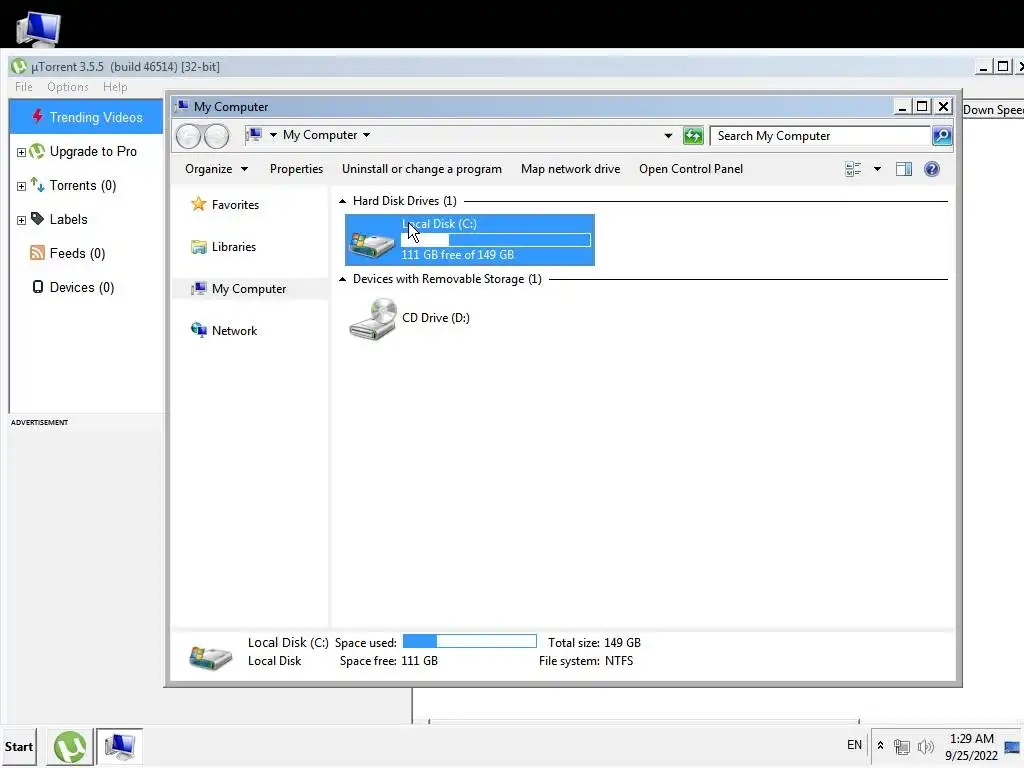This screenshot has width=1024, height=768.
Task: Click the Show desktop icon at taskbar end
Action: [x=1013, y=746]
